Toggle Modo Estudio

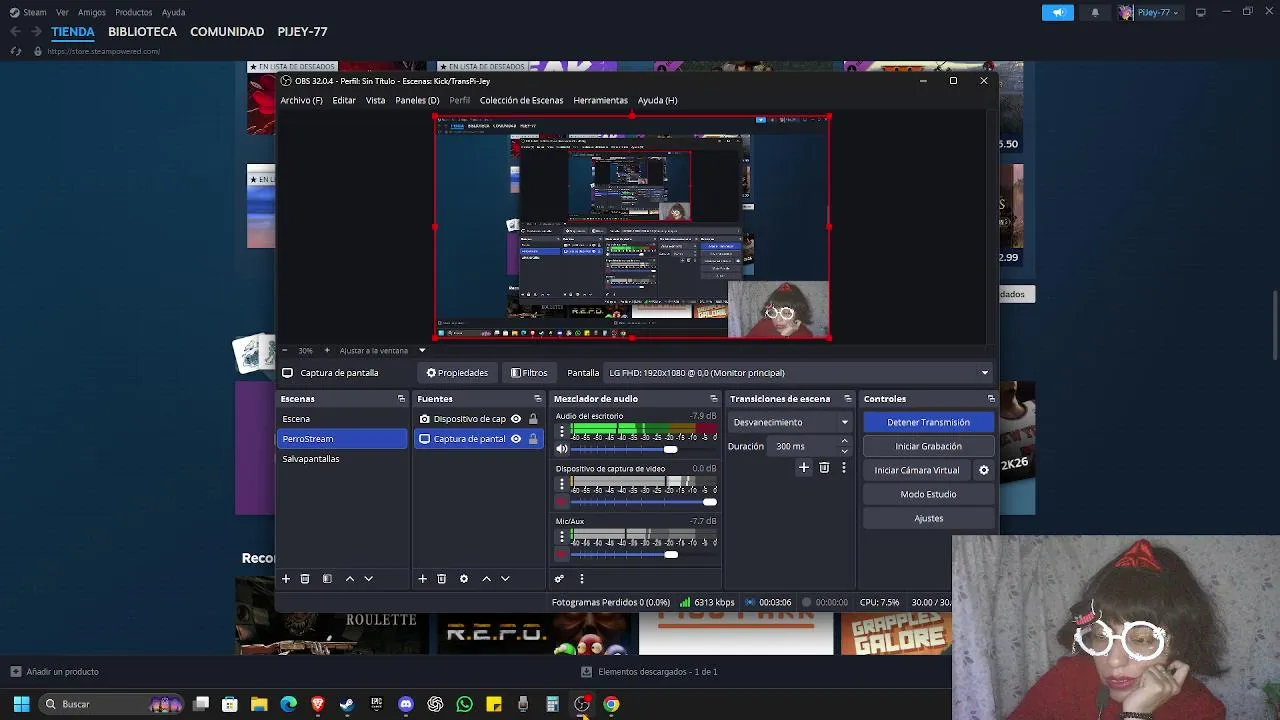[928, 494]
